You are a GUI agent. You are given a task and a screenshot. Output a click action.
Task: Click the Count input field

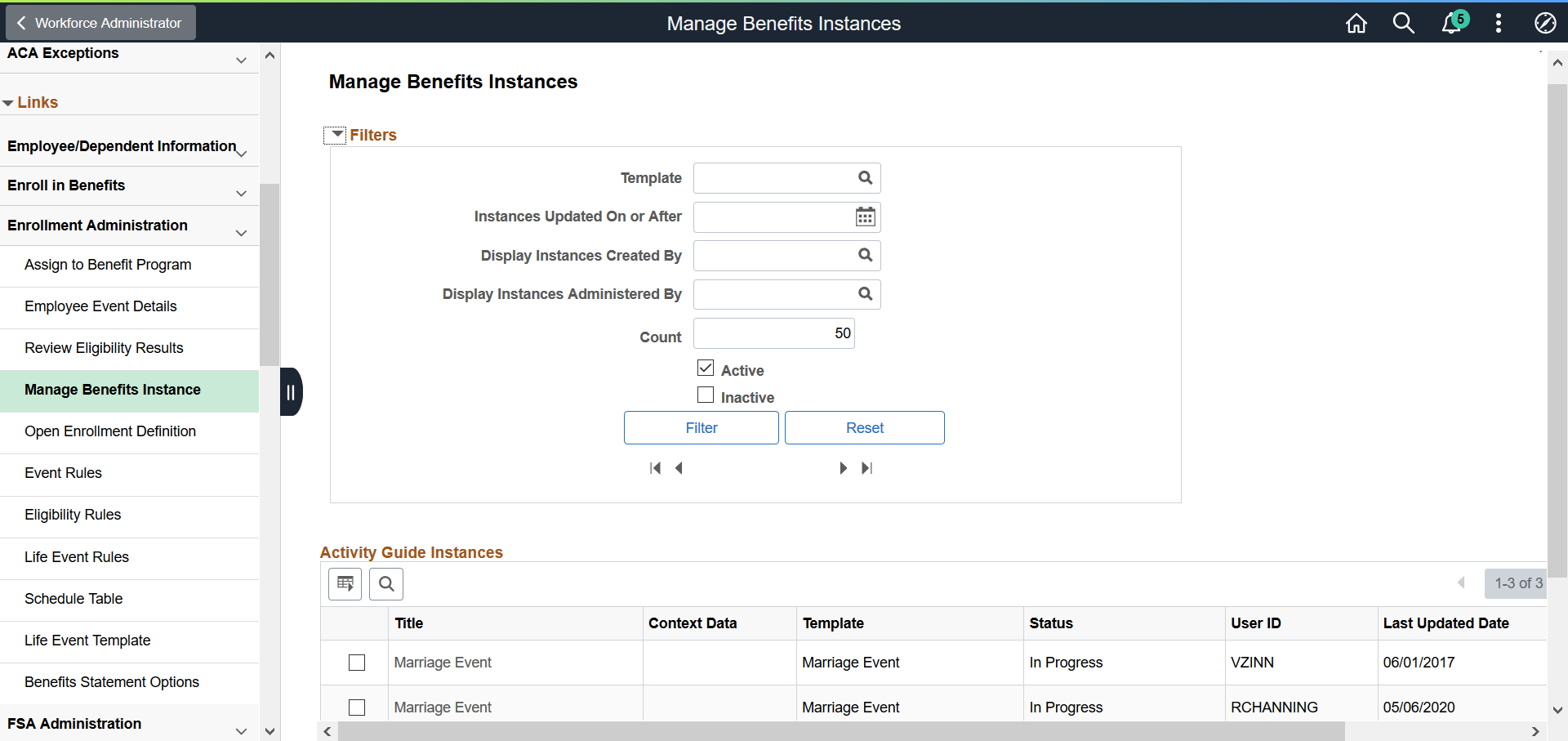click(773, 333)
